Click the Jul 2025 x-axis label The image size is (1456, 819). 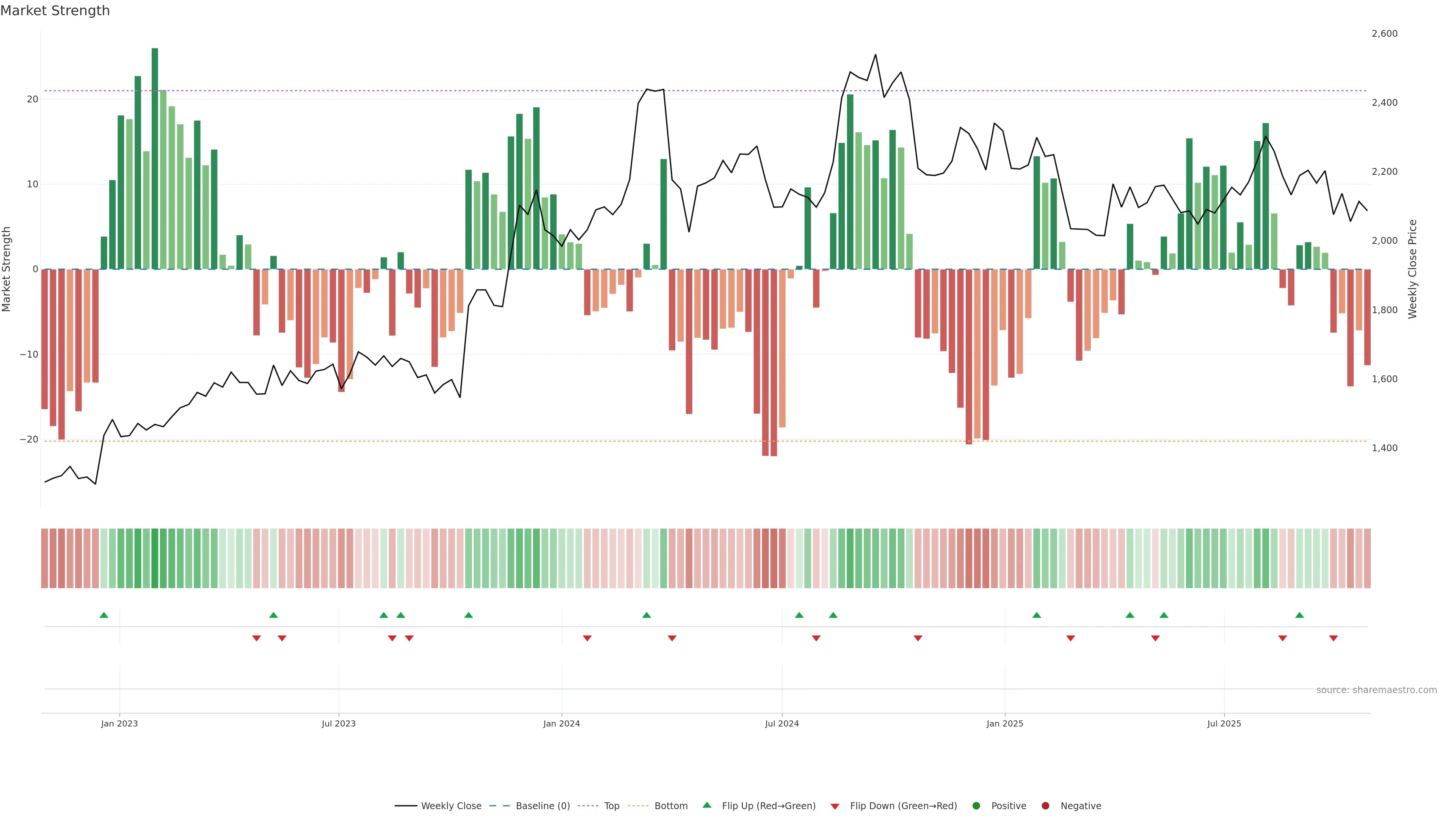tap(1224, 723)
